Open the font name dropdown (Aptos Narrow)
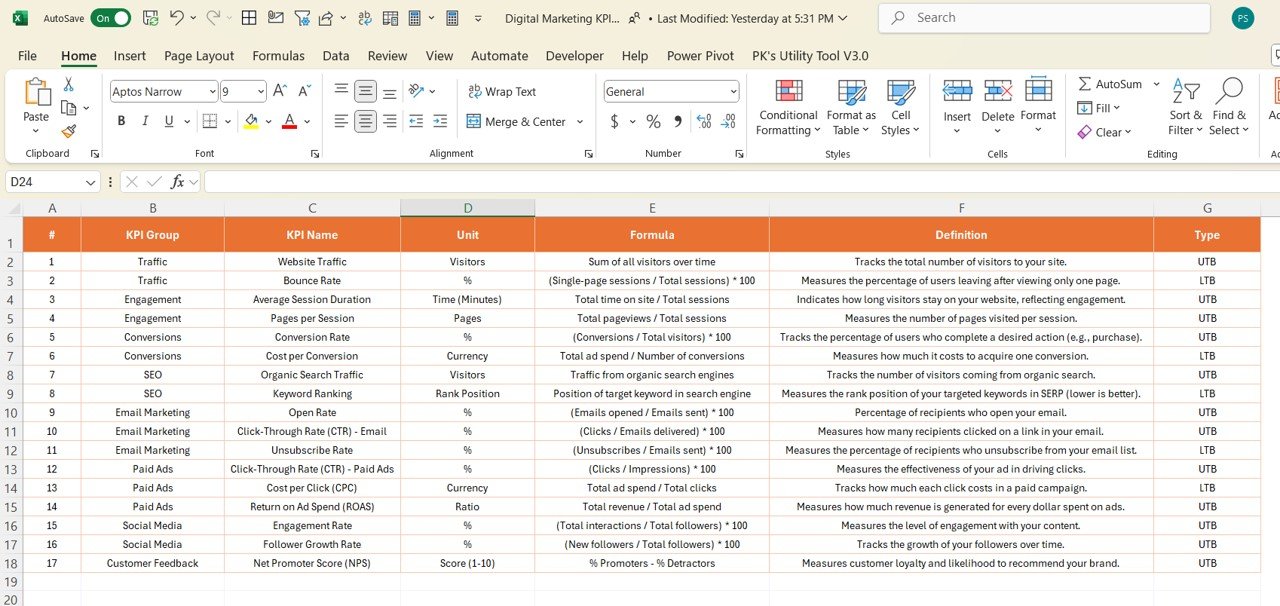 (212, 91)
